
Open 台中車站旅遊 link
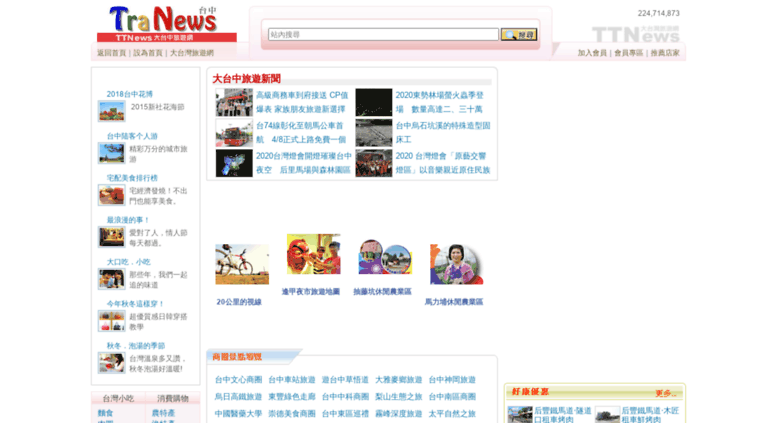292,380
